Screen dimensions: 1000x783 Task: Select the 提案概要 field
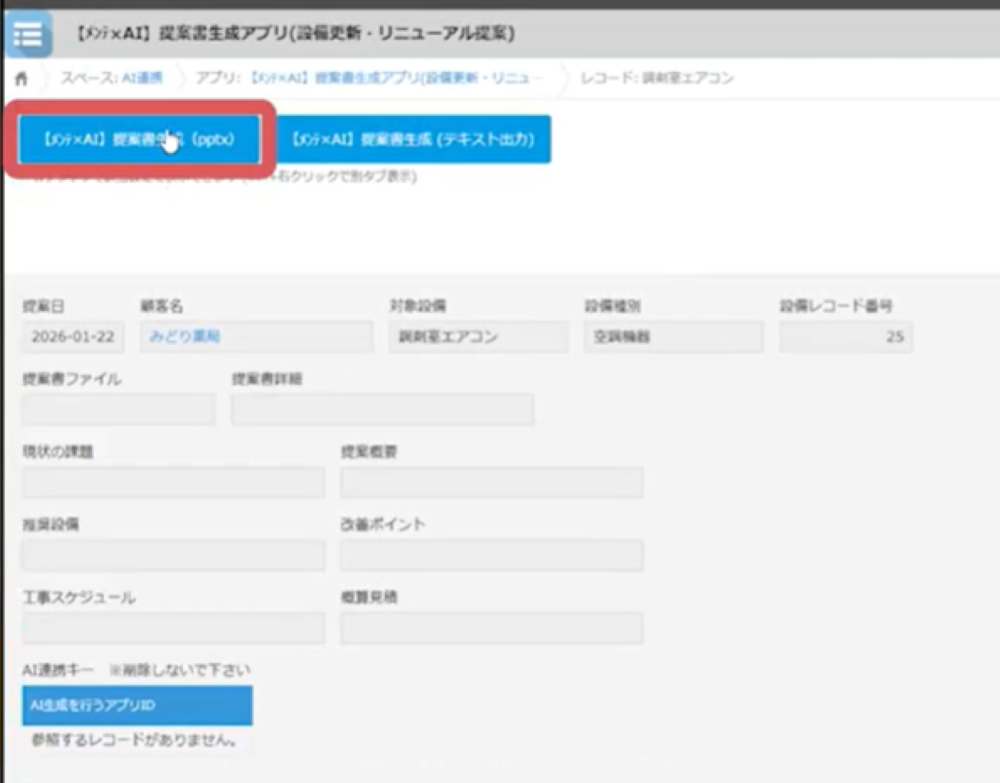point(491,483)
